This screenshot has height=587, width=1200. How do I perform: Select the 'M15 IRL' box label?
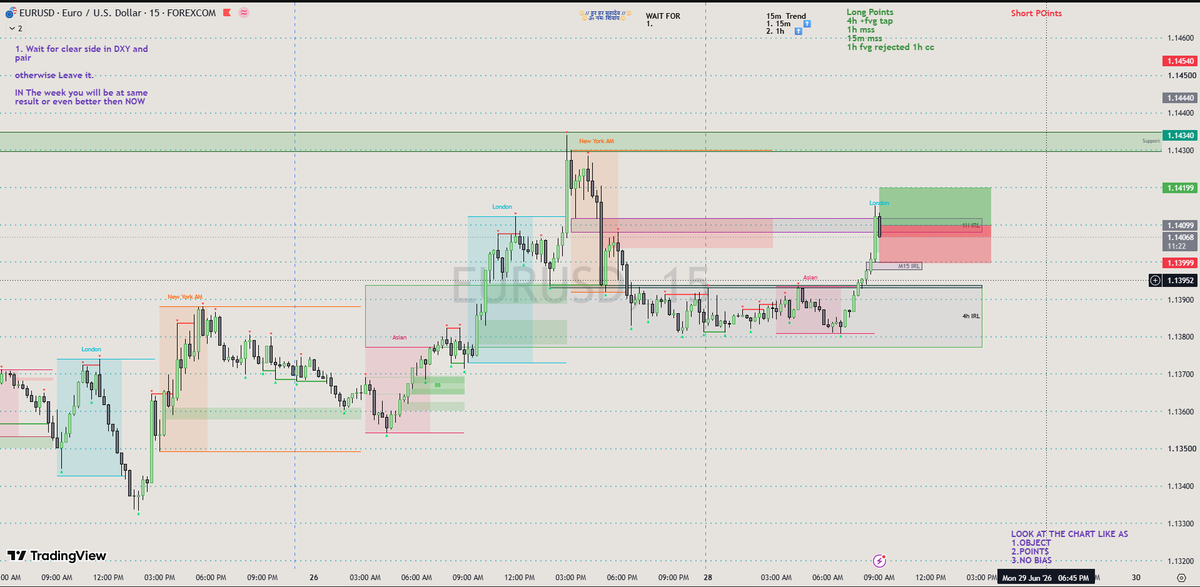909,266
